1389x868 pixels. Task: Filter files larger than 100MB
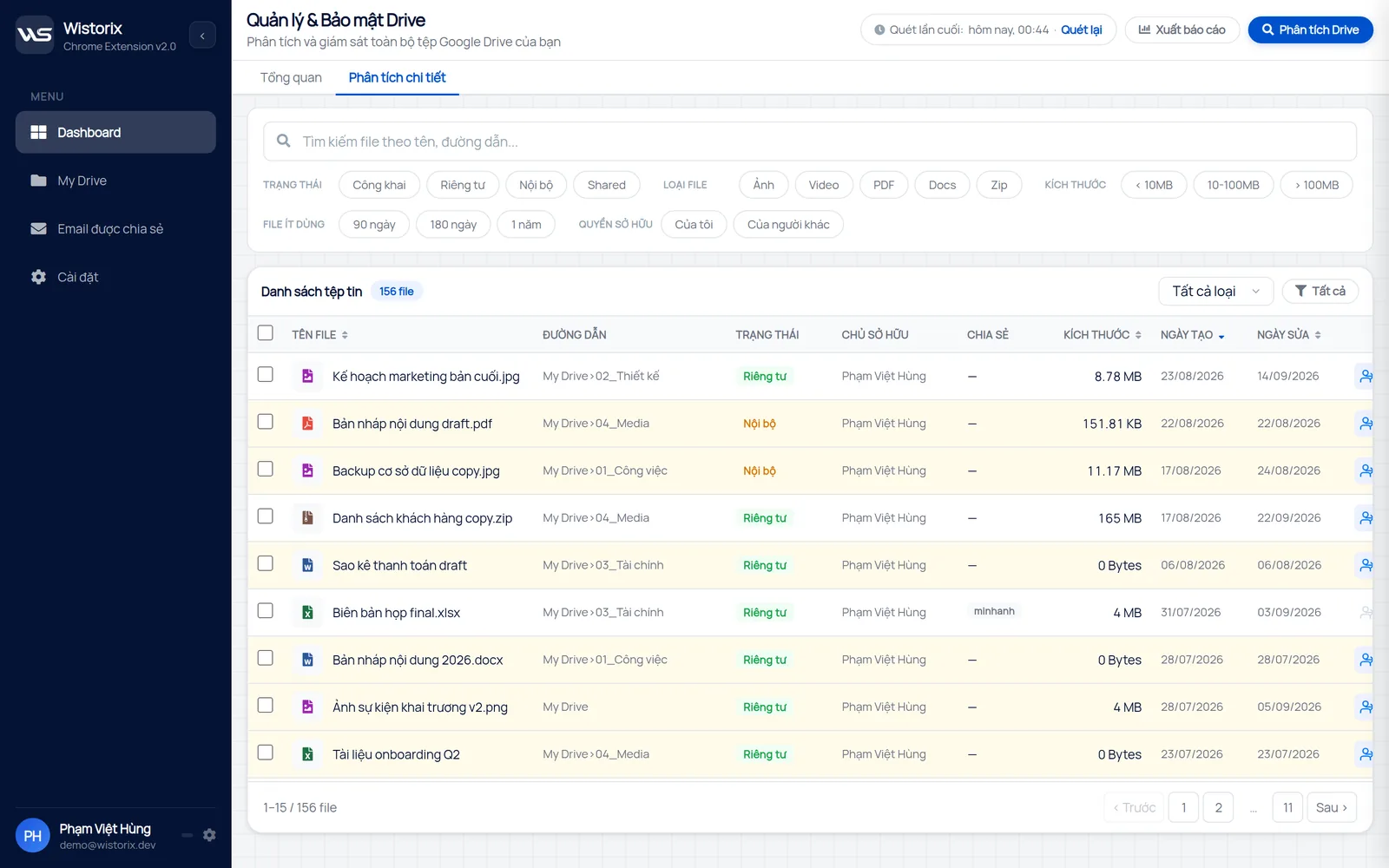(x=1317, y=185)
